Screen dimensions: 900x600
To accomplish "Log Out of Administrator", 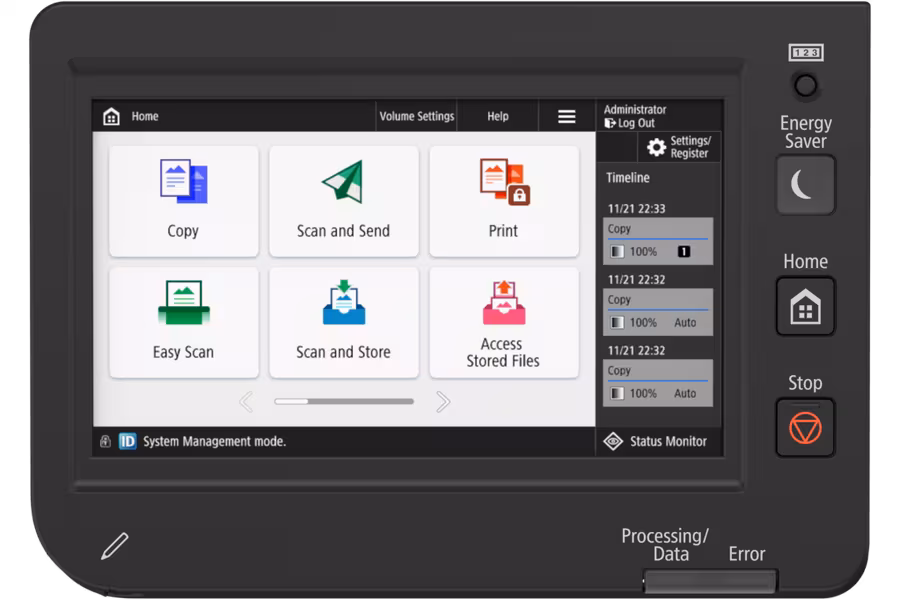I will [630, 123].
